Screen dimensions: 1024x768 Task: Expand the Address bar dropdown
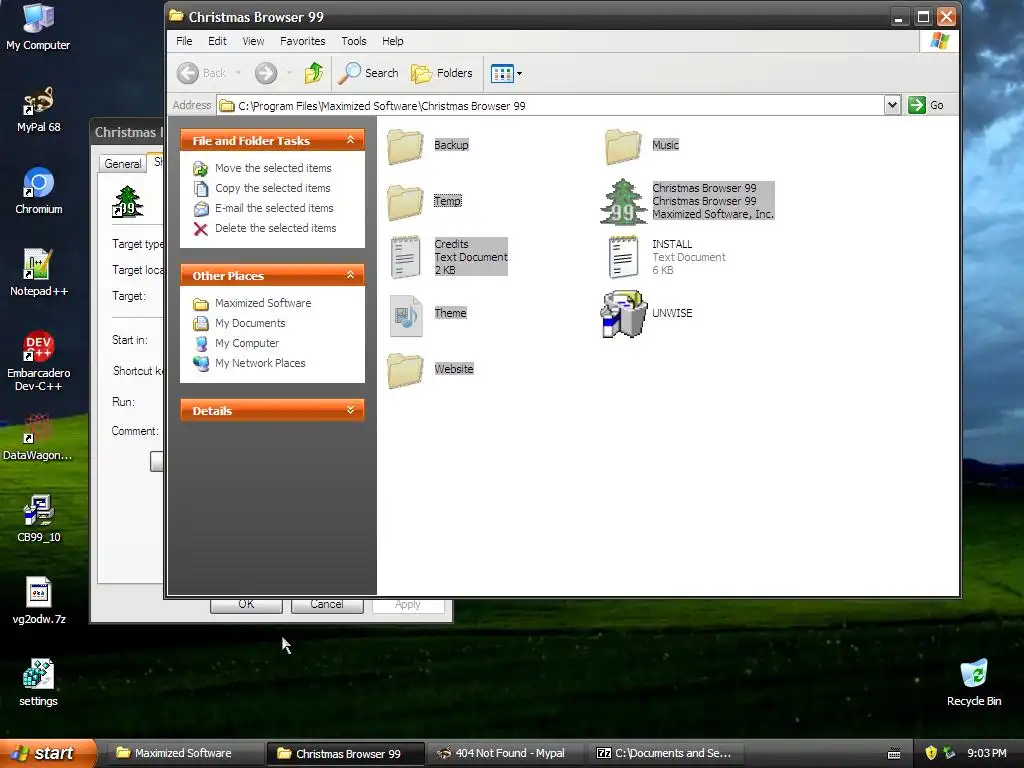[x=892, y=105]
